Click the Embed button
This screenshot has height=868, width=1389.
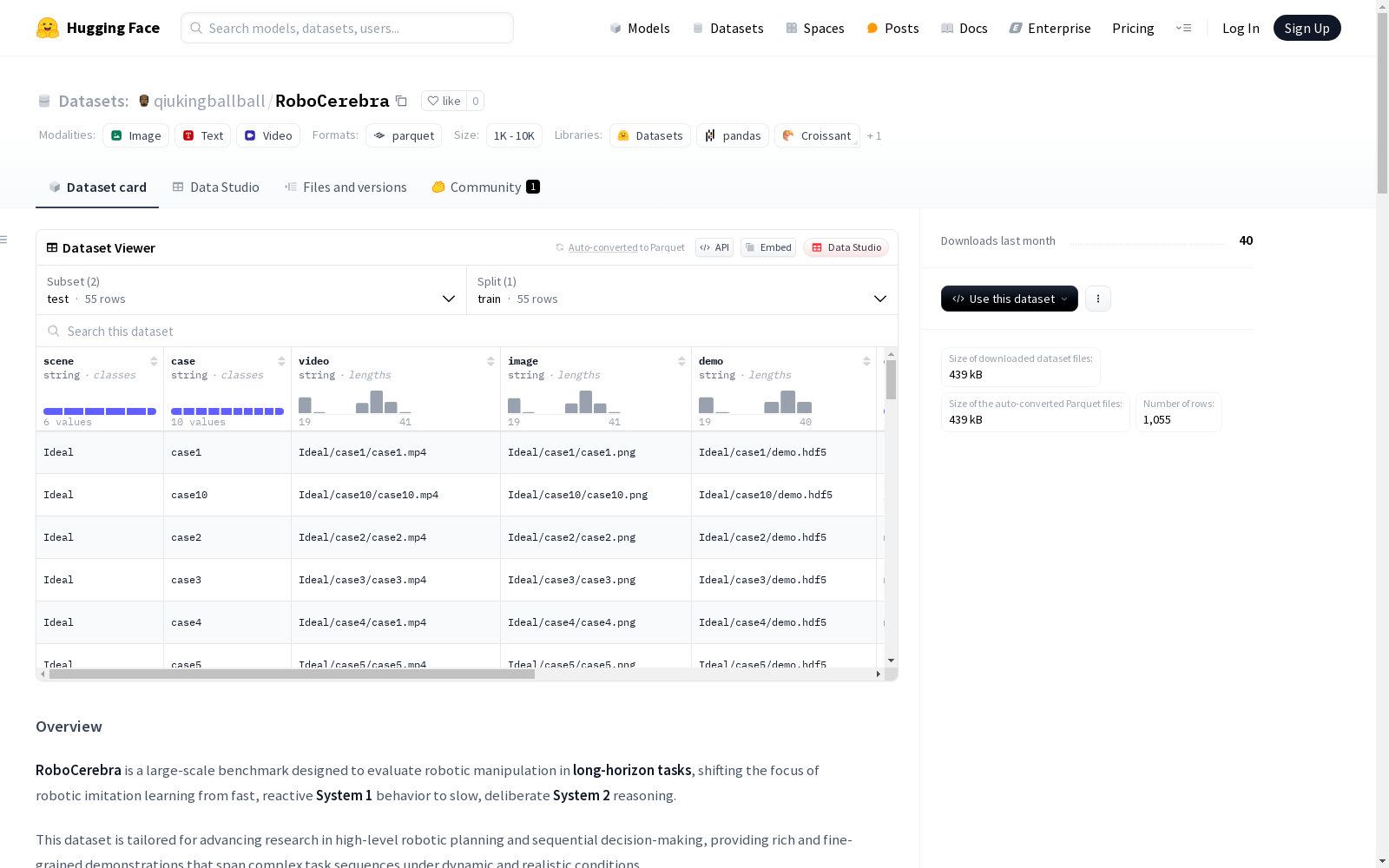tap(768, 247)
